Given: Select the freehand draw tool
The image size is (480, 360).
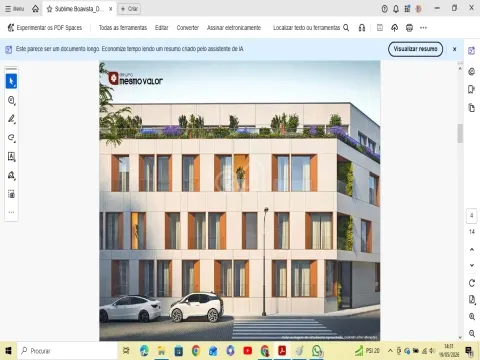Looking at the screenshot, I should point(11,138).
